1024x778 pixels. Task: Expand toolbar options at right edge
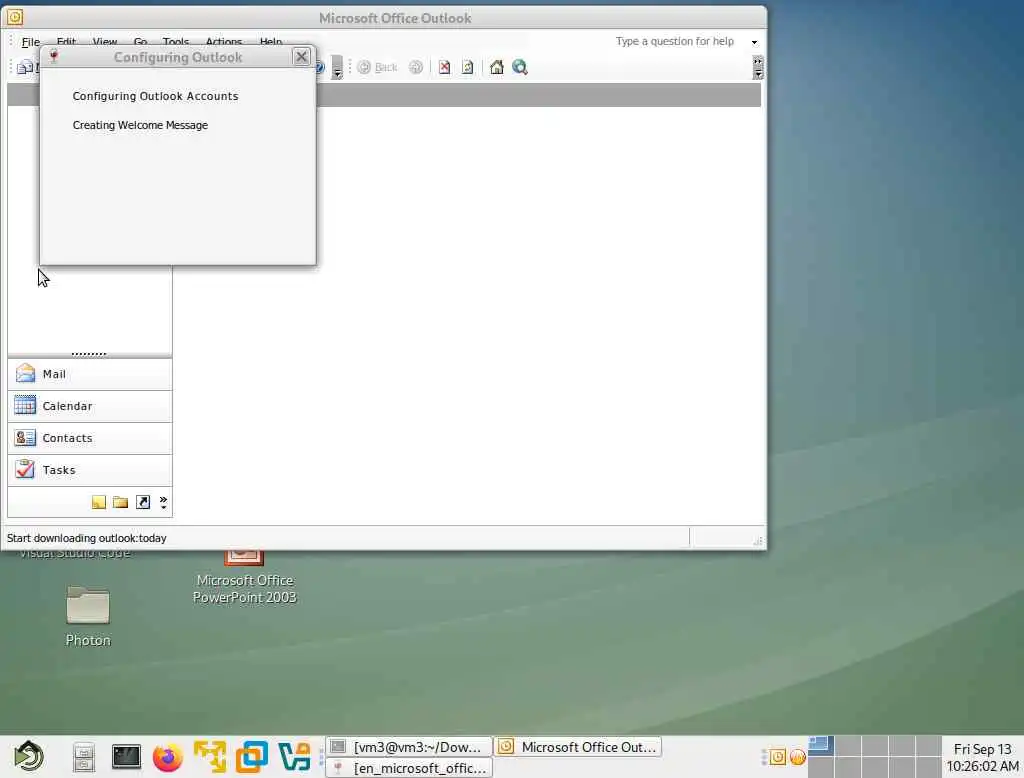coord(758,67)
